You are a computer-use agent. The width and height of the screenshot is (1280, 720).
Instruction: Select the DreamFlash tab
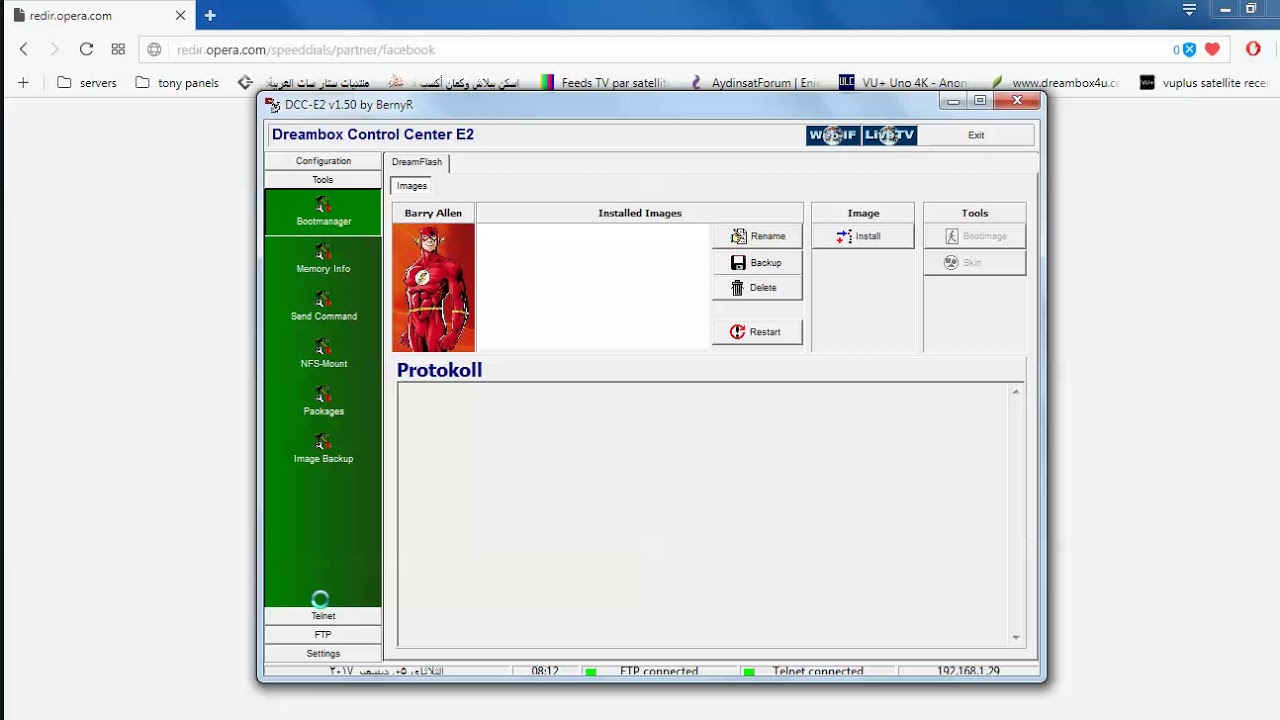pos(417,162)
